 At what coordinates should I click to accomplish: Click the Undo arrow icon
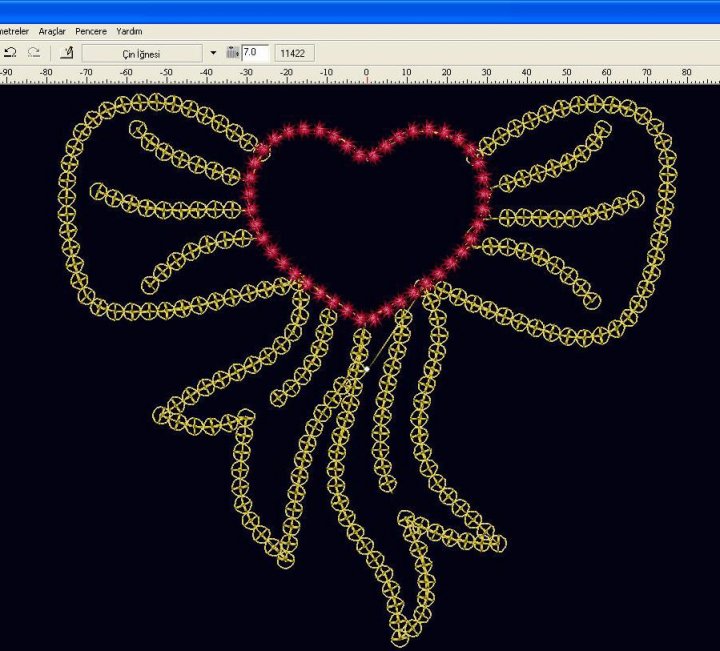pos(11,52)
